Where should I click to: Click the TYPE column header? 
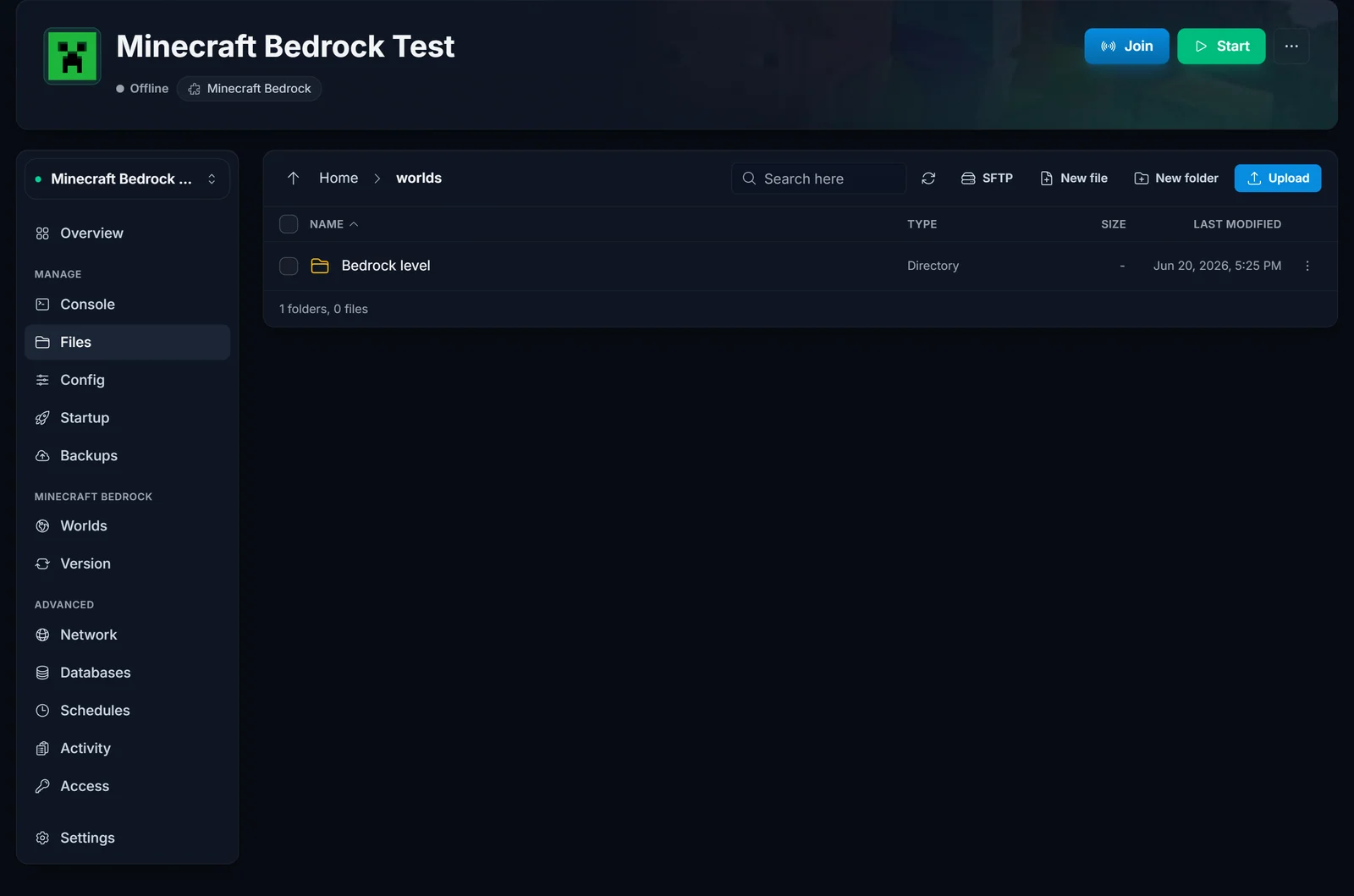[922, 224]
